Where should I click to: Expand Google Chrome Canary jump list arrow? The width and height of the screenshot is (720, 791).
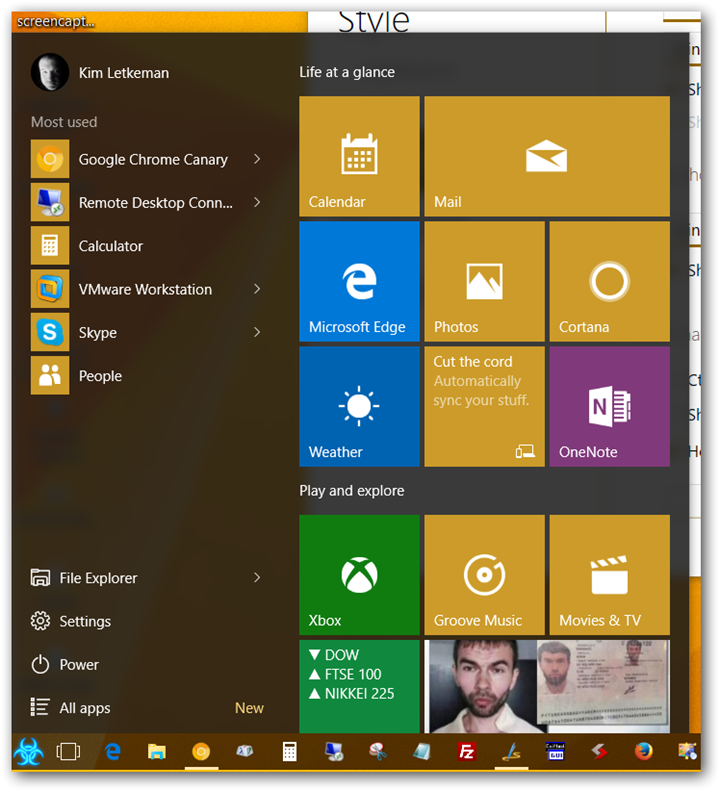click(257, 159)
